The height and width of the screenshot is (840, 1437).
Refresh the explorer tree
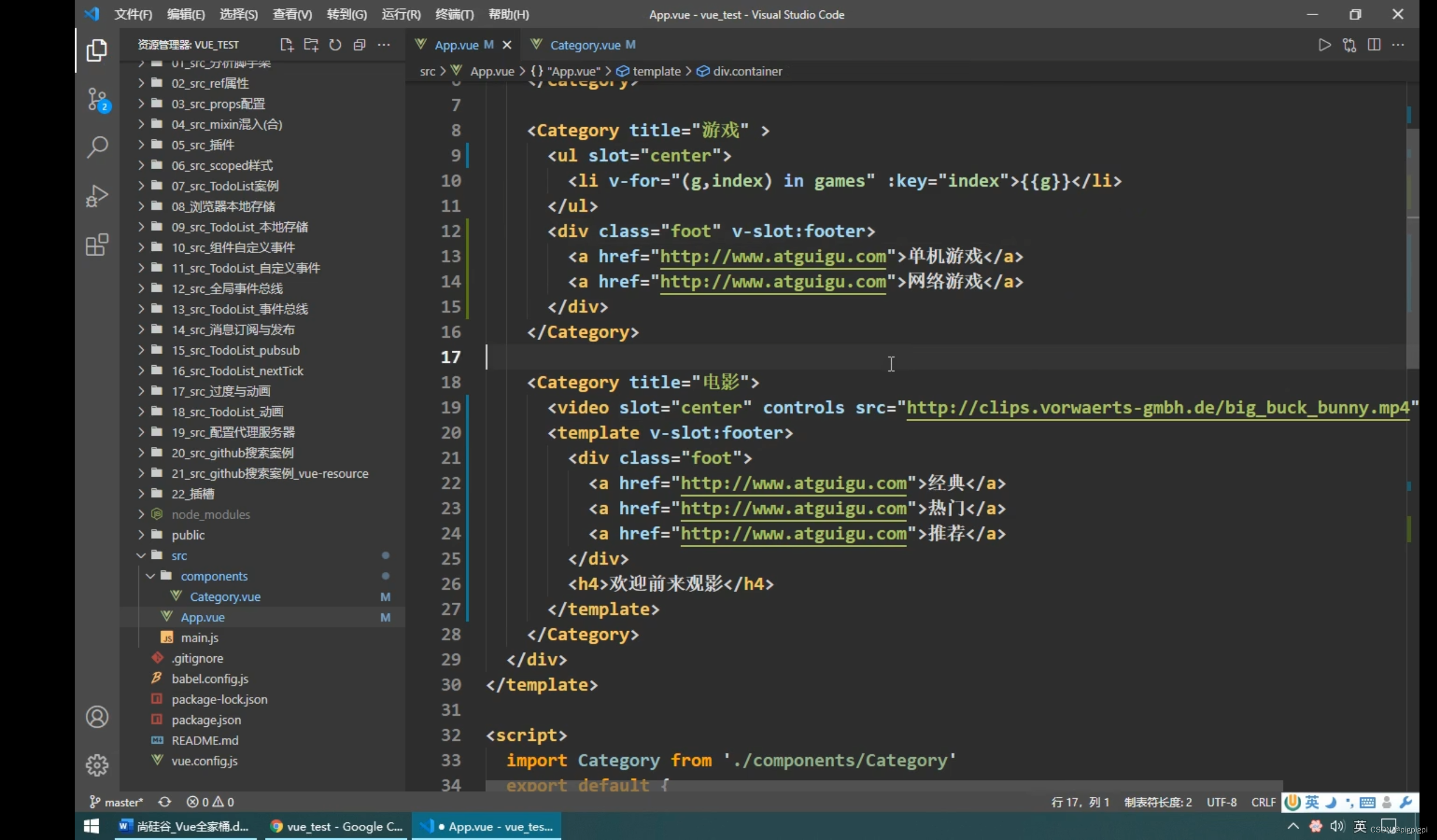tap(335, 45)
